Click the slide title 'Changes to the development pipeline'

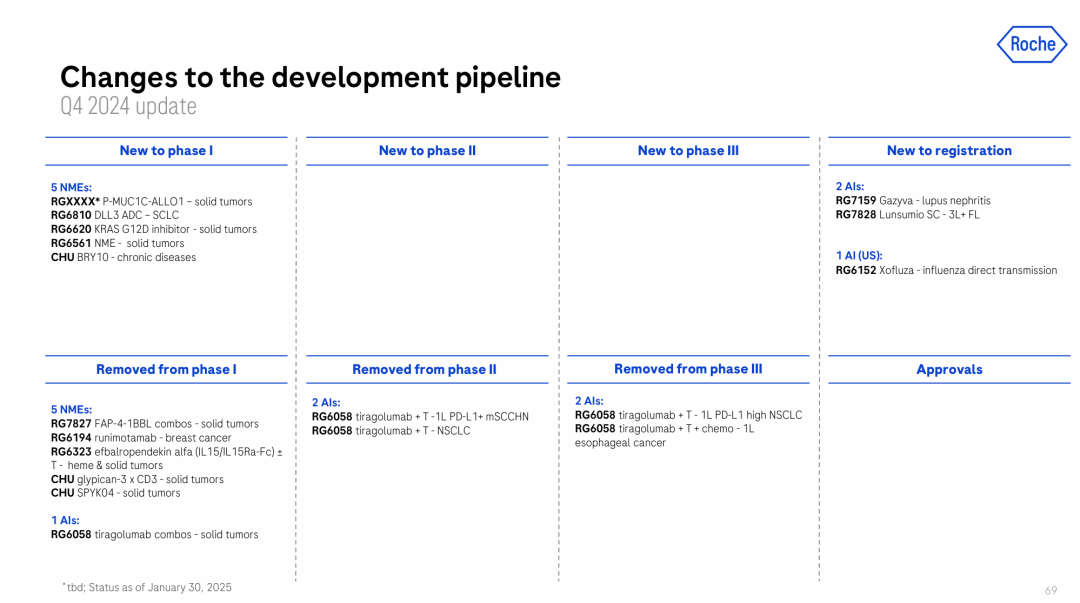click(310, 77)
